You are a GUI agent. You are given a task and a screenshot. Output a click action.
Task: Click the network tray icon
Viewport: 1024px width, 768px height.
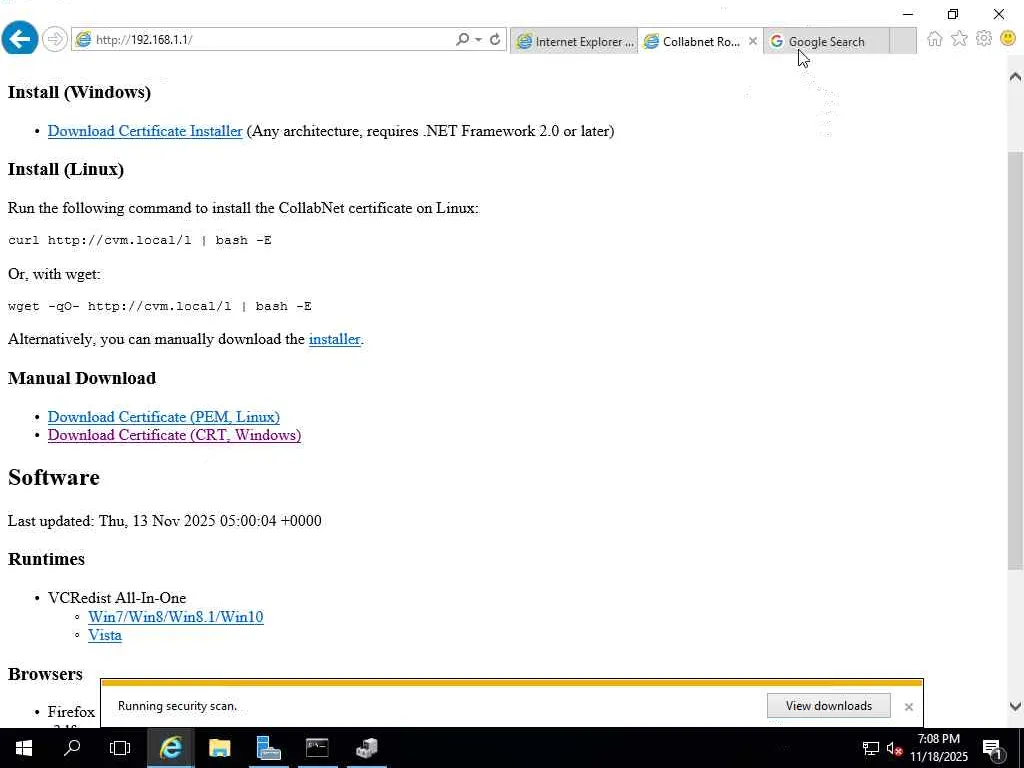(871, 748)
